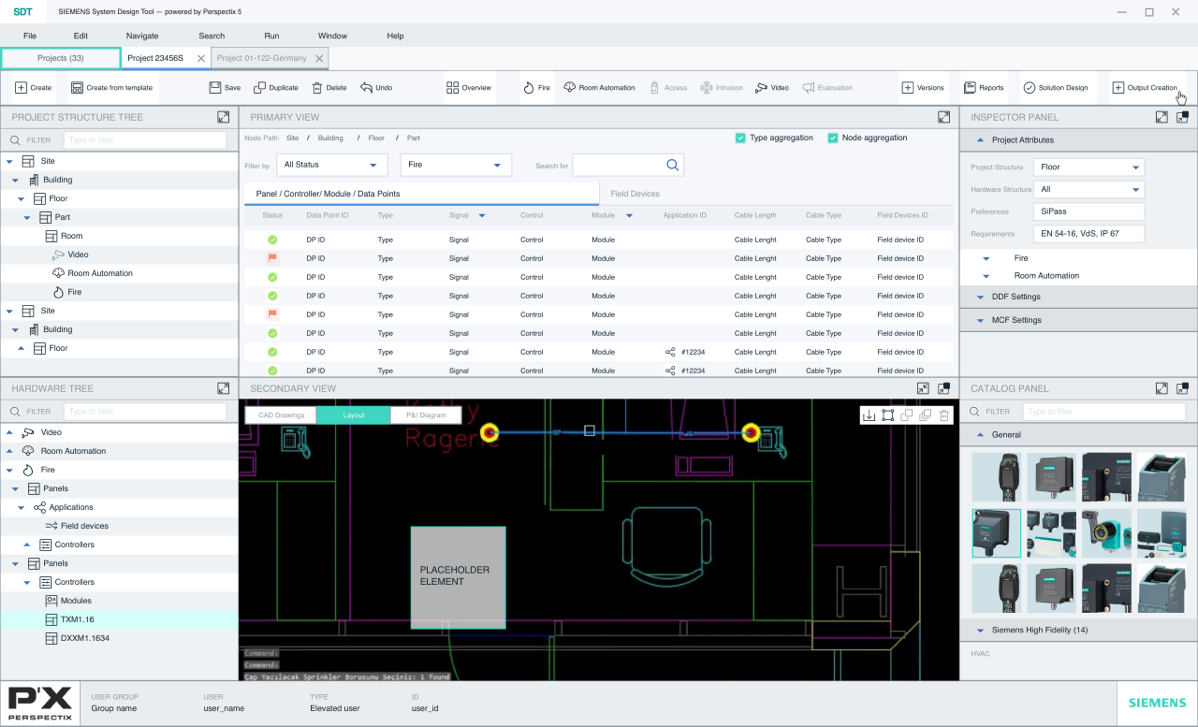Select the highlighted device thumbnail in Catalog Panel
The width and height of the screenshot is (1198, 727).
click(x=994, y=532)
